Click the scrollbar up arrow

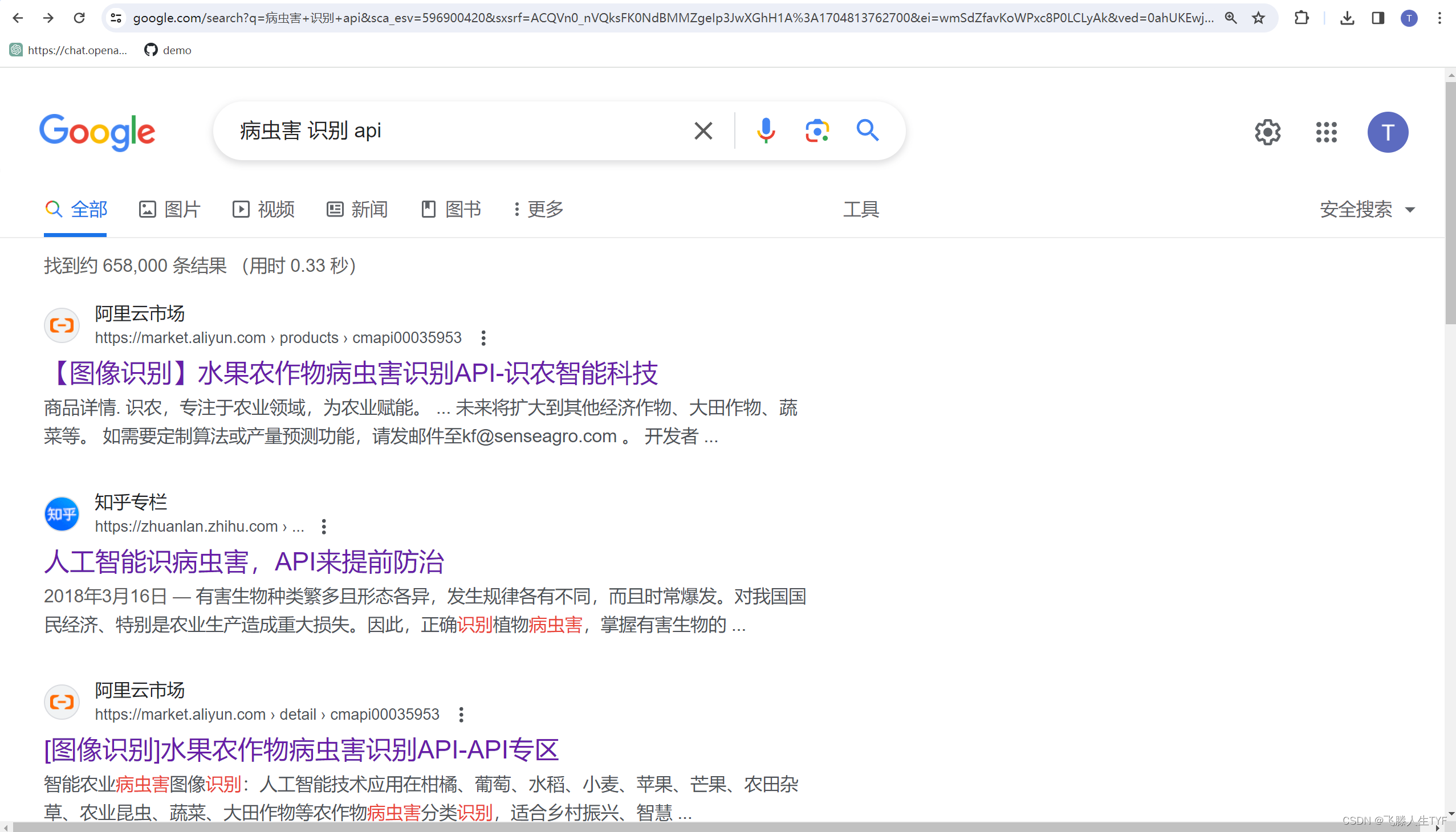coord(1450,75)
